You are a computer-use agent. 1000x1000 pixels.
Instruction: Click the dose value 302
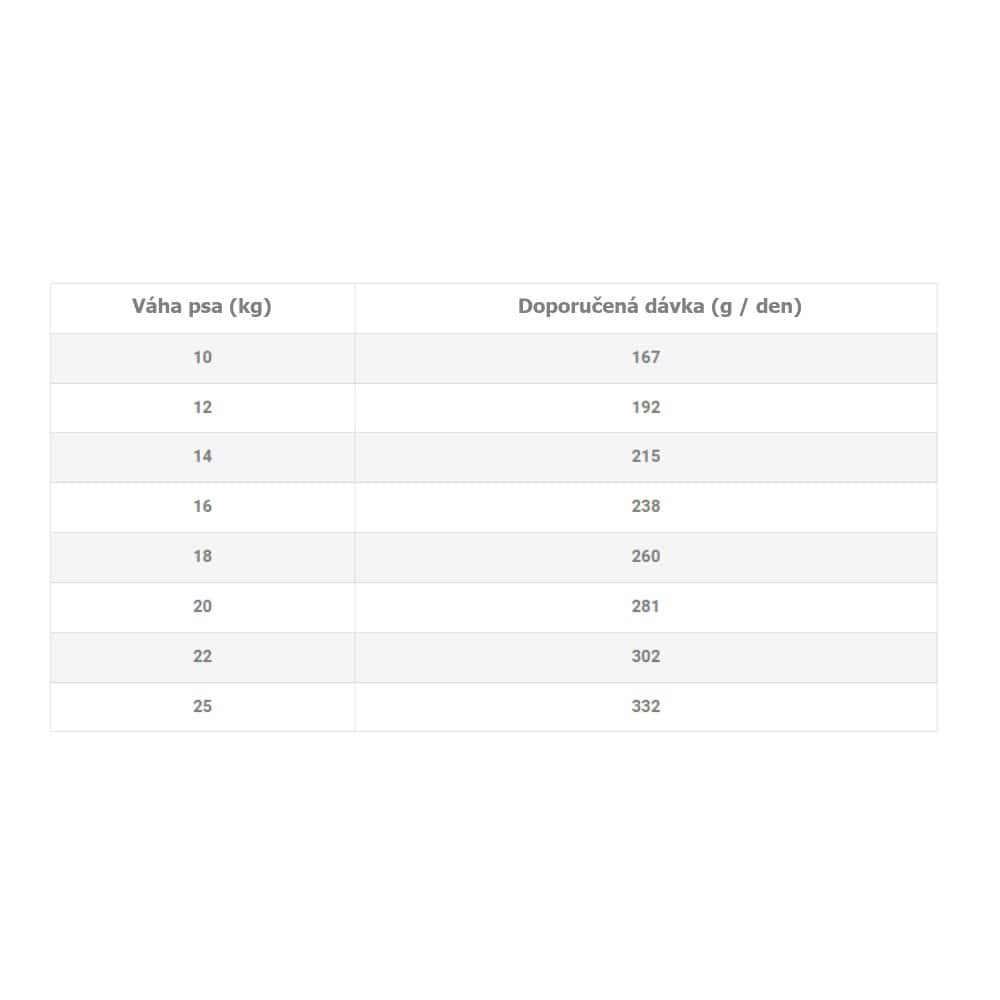(x=646, y=657)
